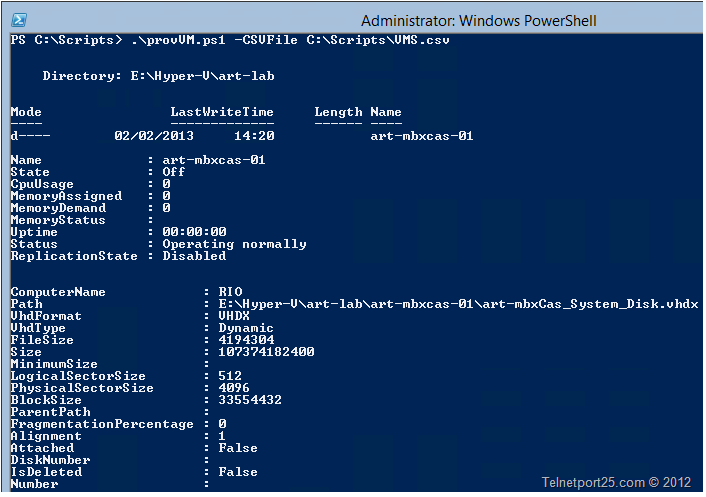
Task: Click the 02/02/2013 date in the listing
Action: 154,136
